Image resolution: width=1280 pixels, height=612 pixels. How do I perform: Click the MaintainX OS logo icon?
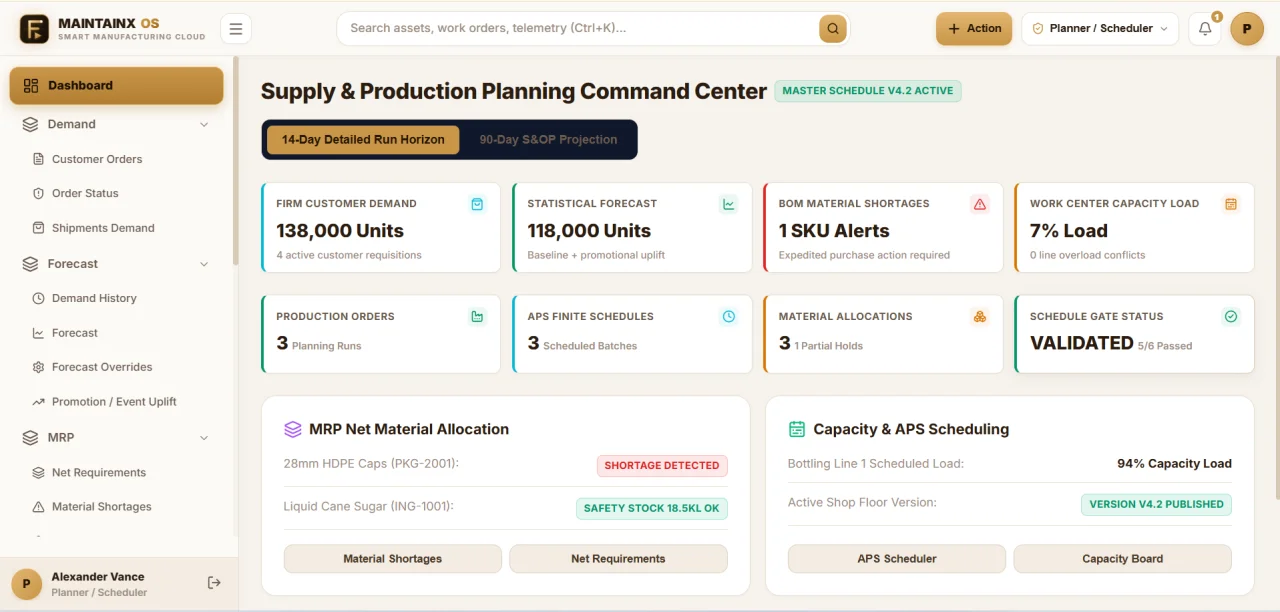[34, 29]
